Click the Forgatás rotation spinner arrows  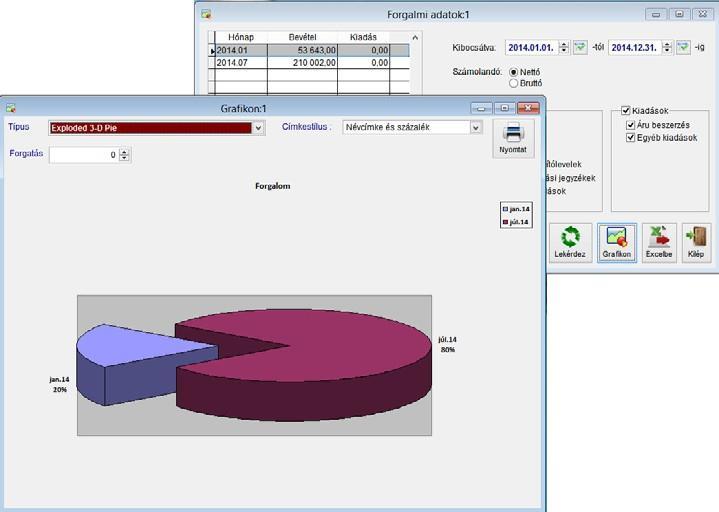coord(124,155)
